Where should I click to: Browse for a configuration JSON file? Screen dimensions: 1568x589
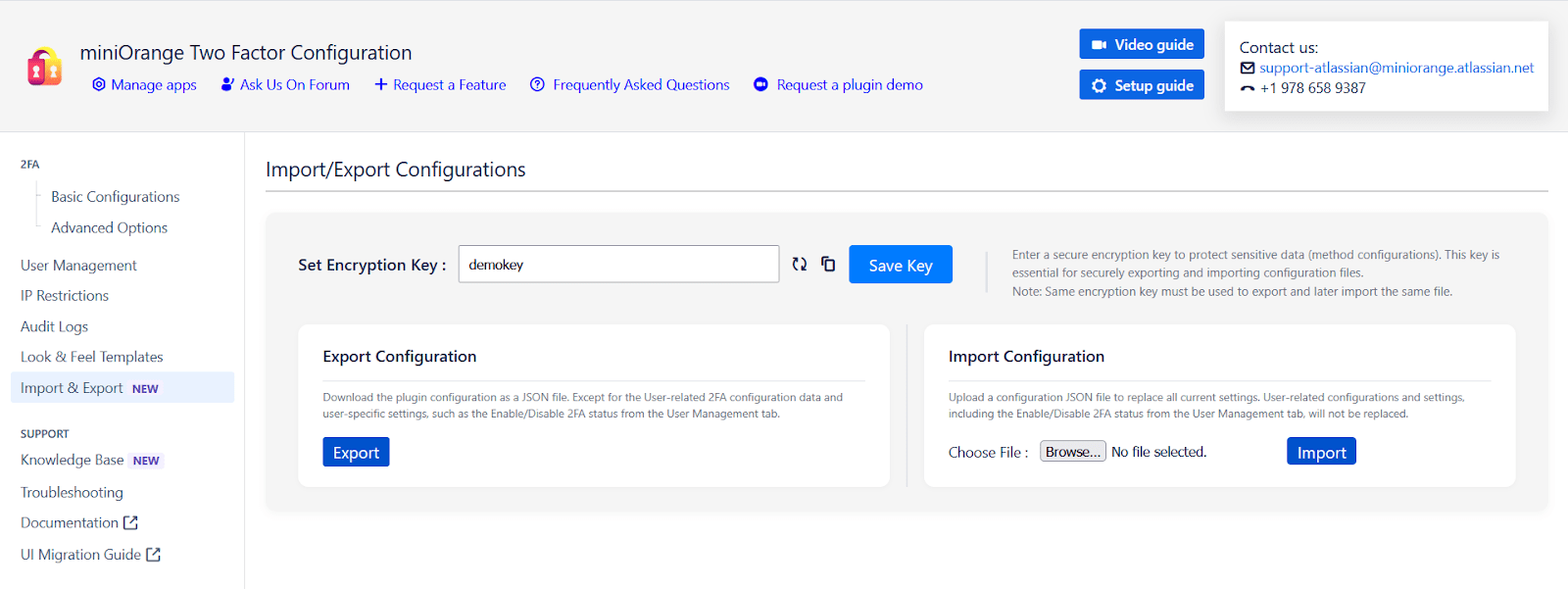click(x=1073, y=451)
